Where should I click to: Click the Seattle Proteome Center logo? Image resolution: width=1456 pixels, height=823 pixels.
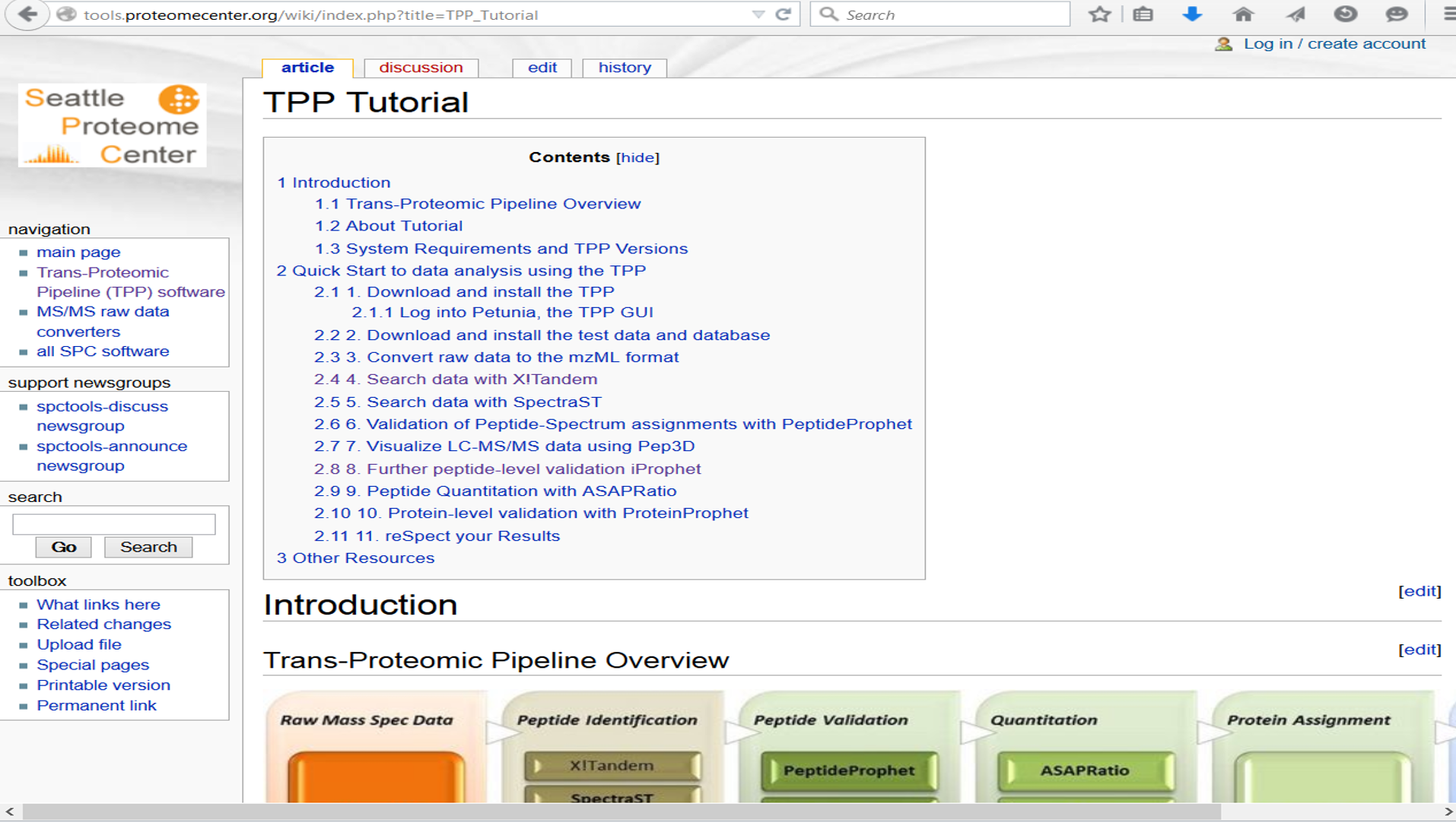tap(112, 126)
